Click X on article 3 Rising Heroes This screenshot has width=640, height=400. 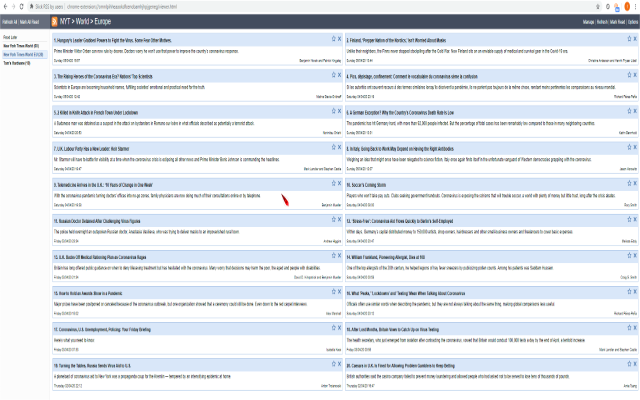[339, 75]
